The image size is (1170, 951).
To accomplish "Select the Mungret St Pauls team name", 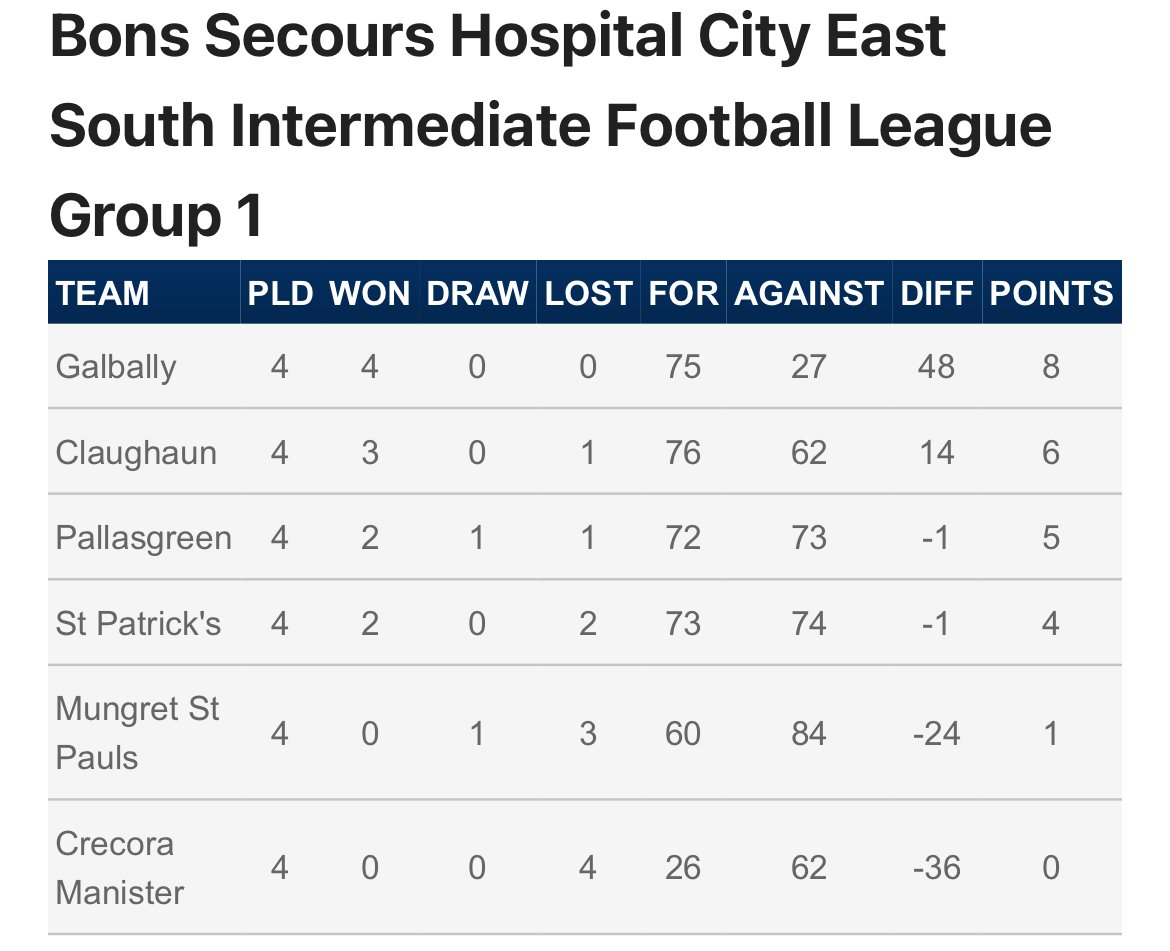I will point(137,733).
